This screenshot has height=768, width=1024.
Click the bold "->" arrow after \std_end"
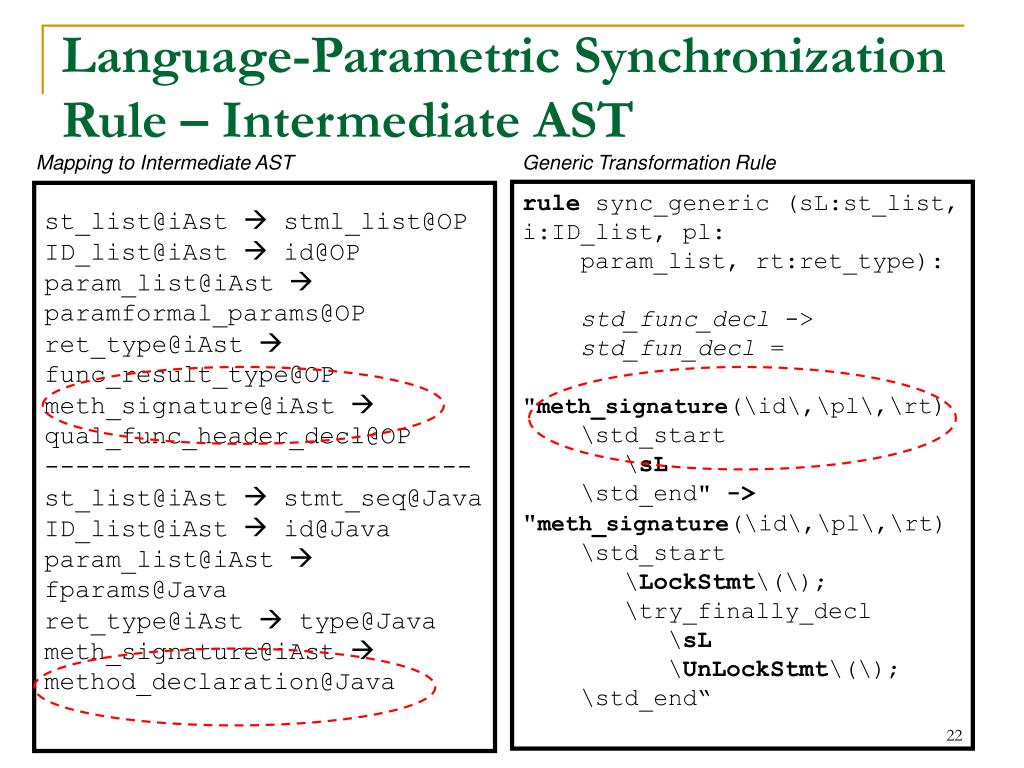741,494
